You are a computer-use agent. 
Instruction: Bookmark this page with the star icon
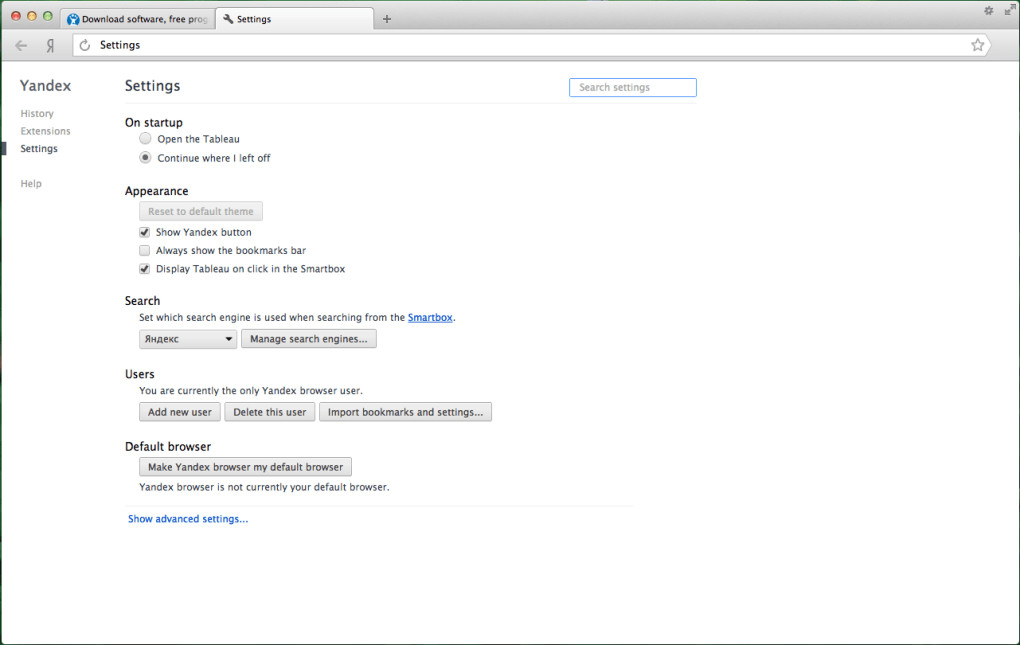pyautogui.click(x=977, y=45)
